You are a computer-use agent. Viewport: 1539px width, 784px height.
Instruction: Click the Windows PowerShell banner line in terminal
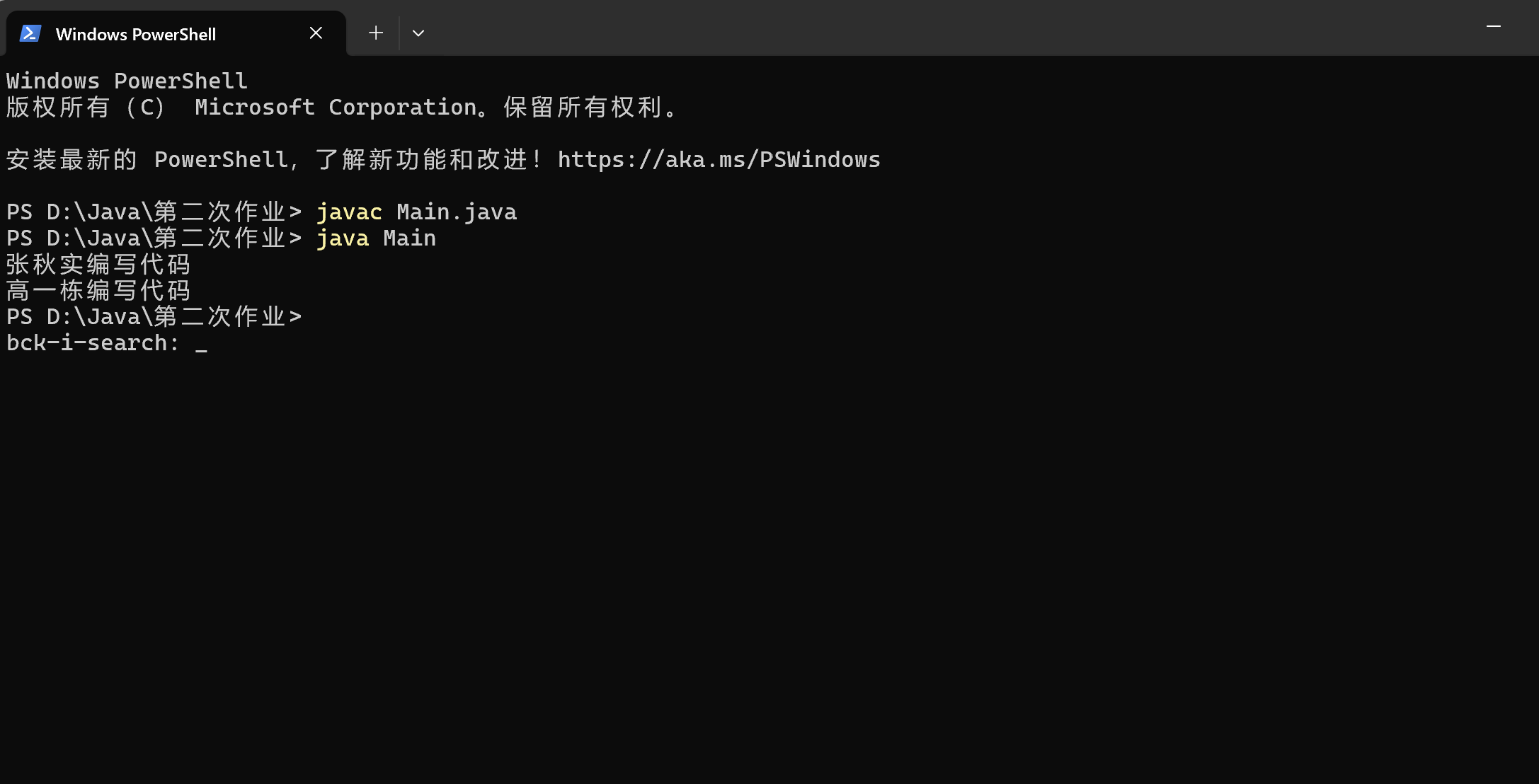coord(127,81)
